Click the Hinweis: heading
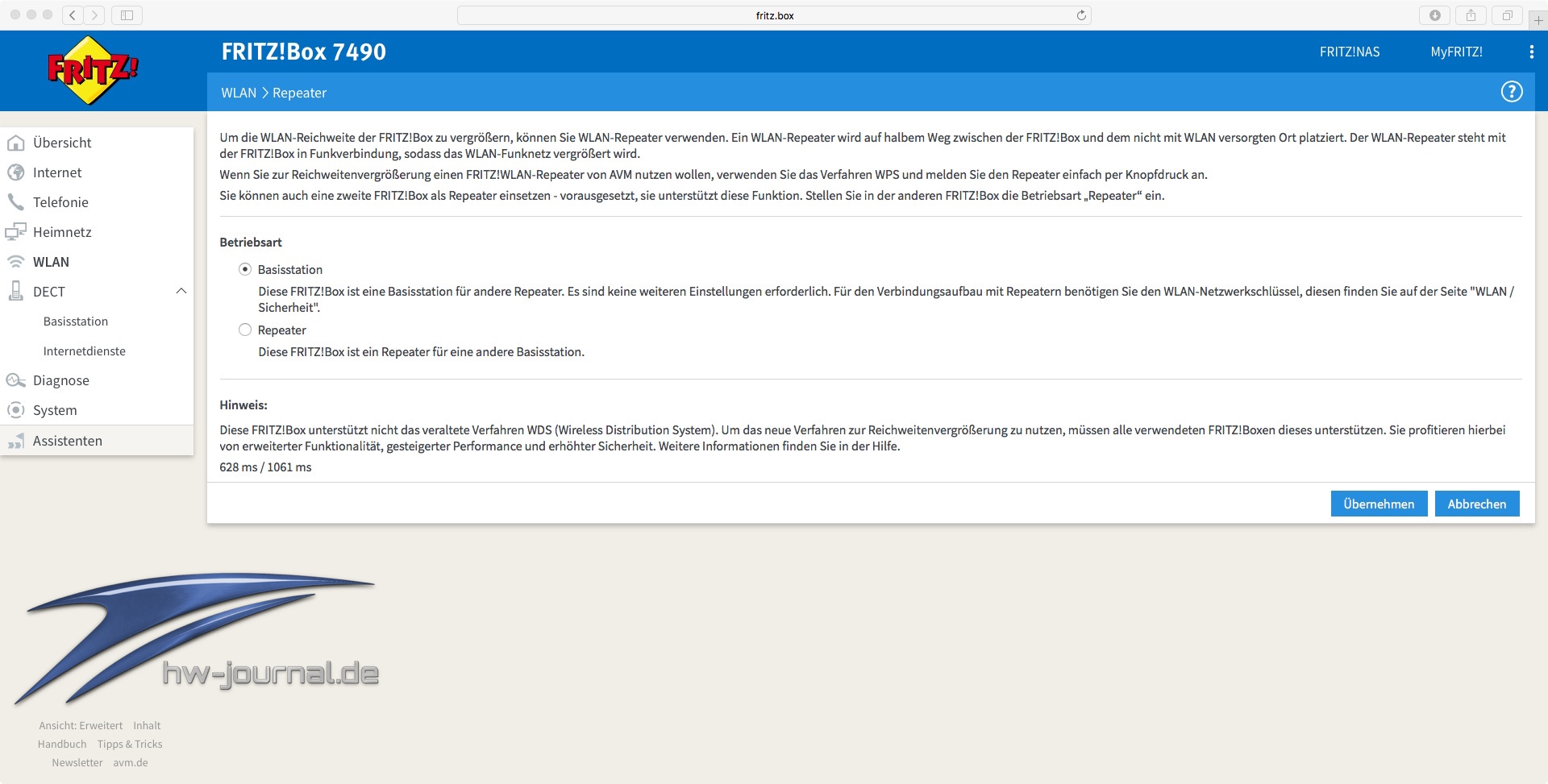The image size is (1548, 784). click(243, 404)
